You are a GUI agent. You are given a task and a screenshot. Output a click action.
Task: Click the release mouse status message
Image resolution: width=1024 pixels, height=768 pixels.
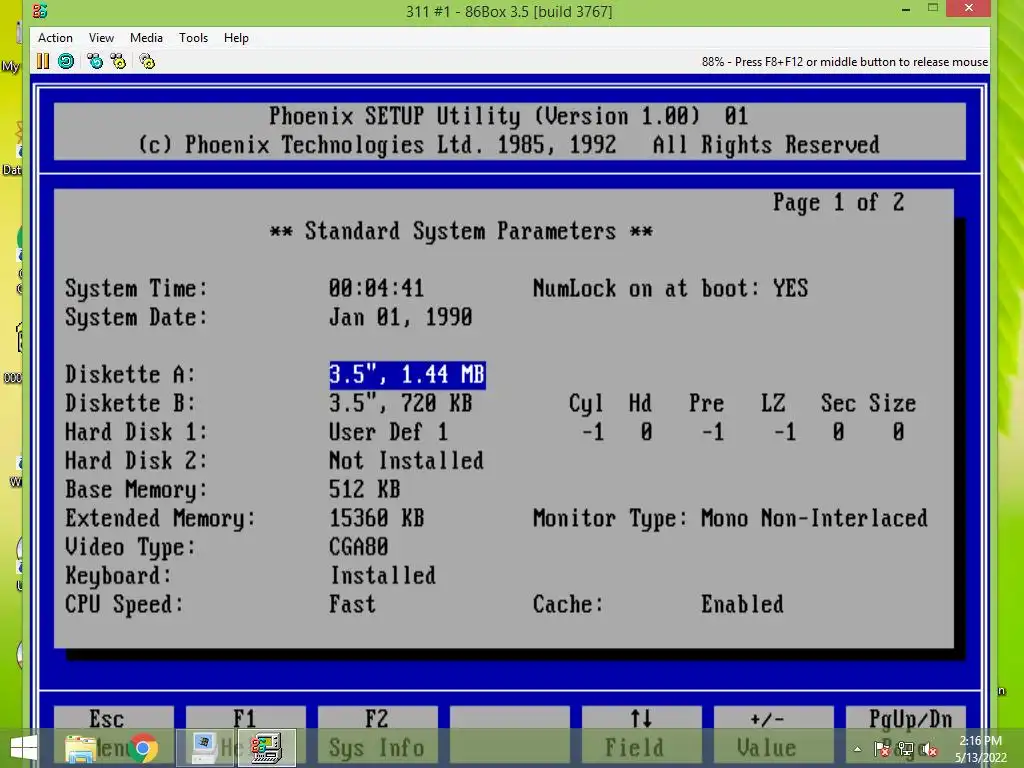coord(844,62)
